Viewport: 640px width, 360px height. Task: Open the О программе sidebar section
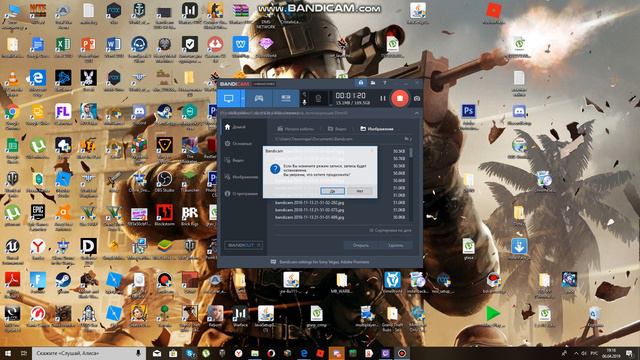point(241,193)
